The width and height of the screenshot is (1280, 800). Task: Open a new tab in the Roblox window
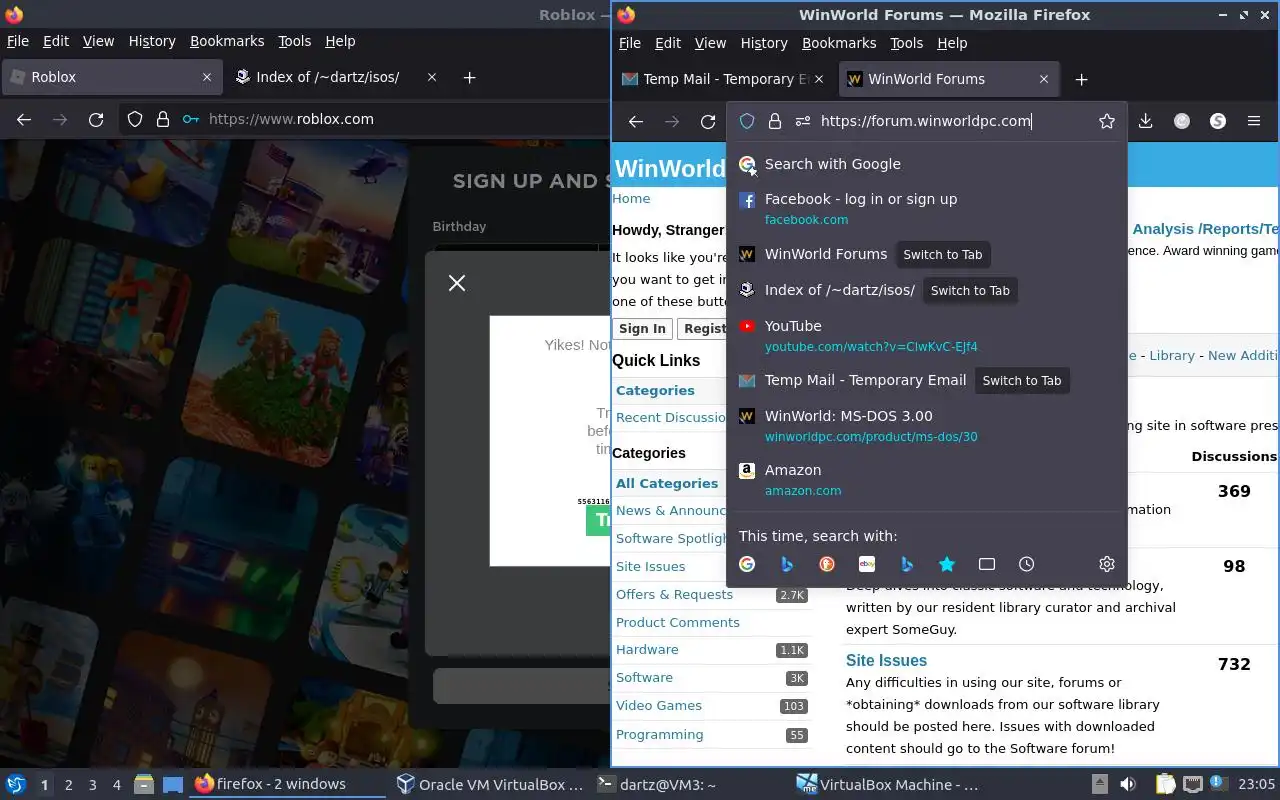tap(469, 77)
